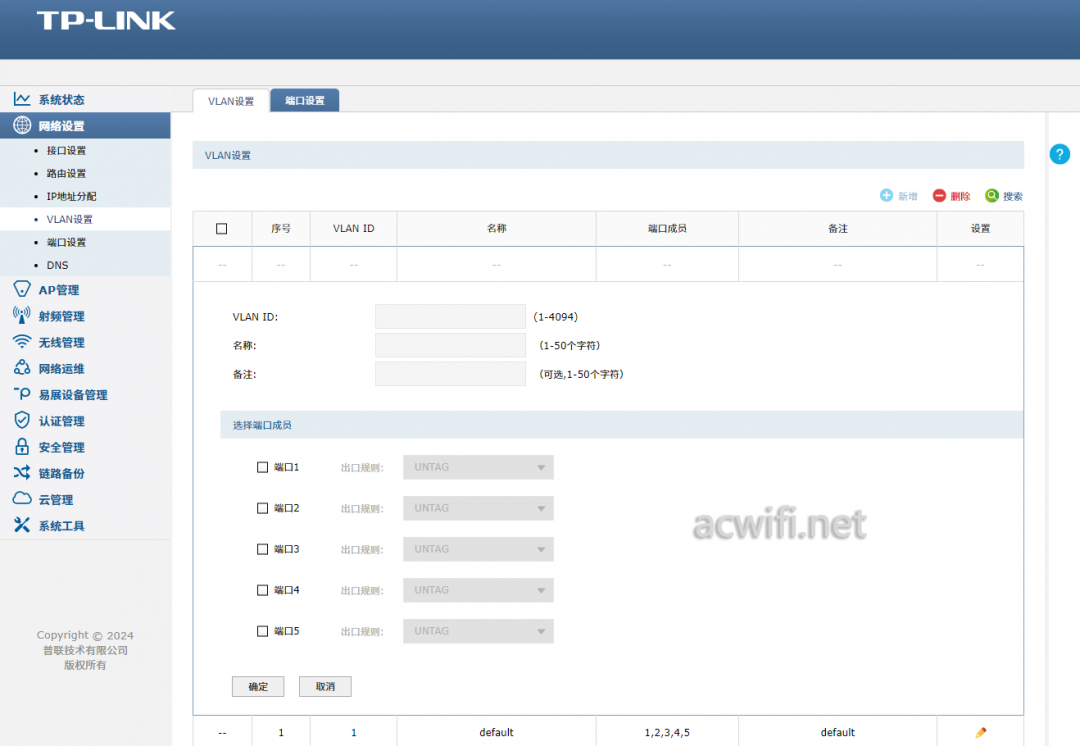Click the 确定 confirm button
Screen dimensions: 1080x746
tap(258, 686)
